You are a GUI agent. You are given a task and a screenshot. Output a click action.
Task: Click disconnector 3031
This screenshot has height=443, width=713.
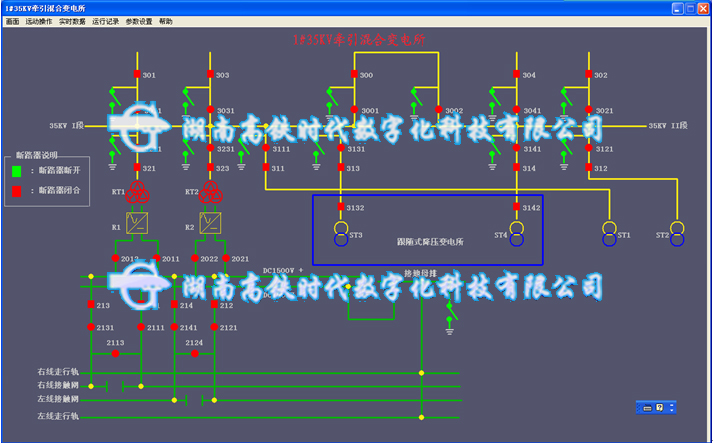210,110
